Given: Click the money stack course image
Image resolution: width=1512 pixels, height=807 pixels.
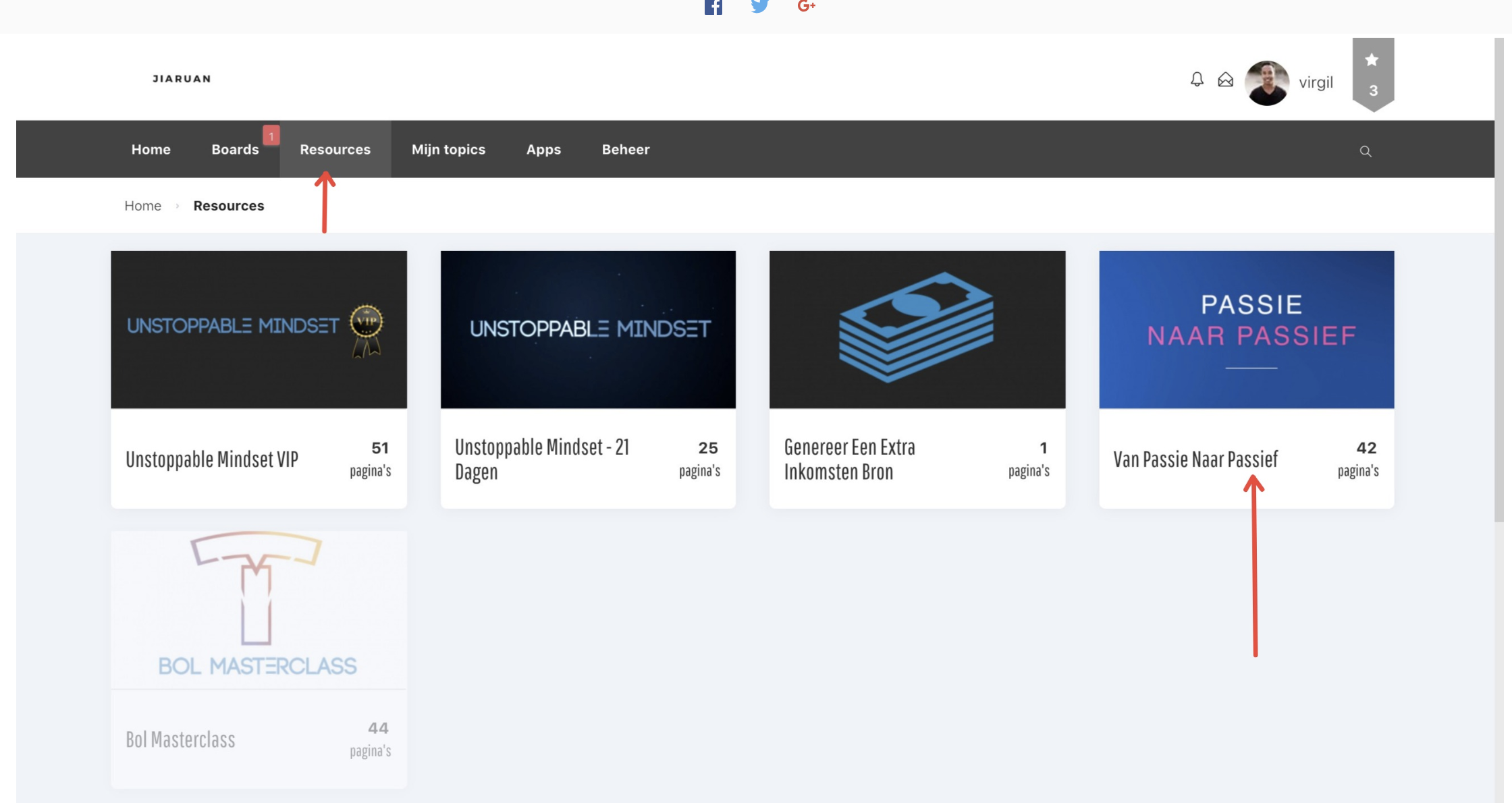Looking at the screenshot, I should click(x=917, y=329).
